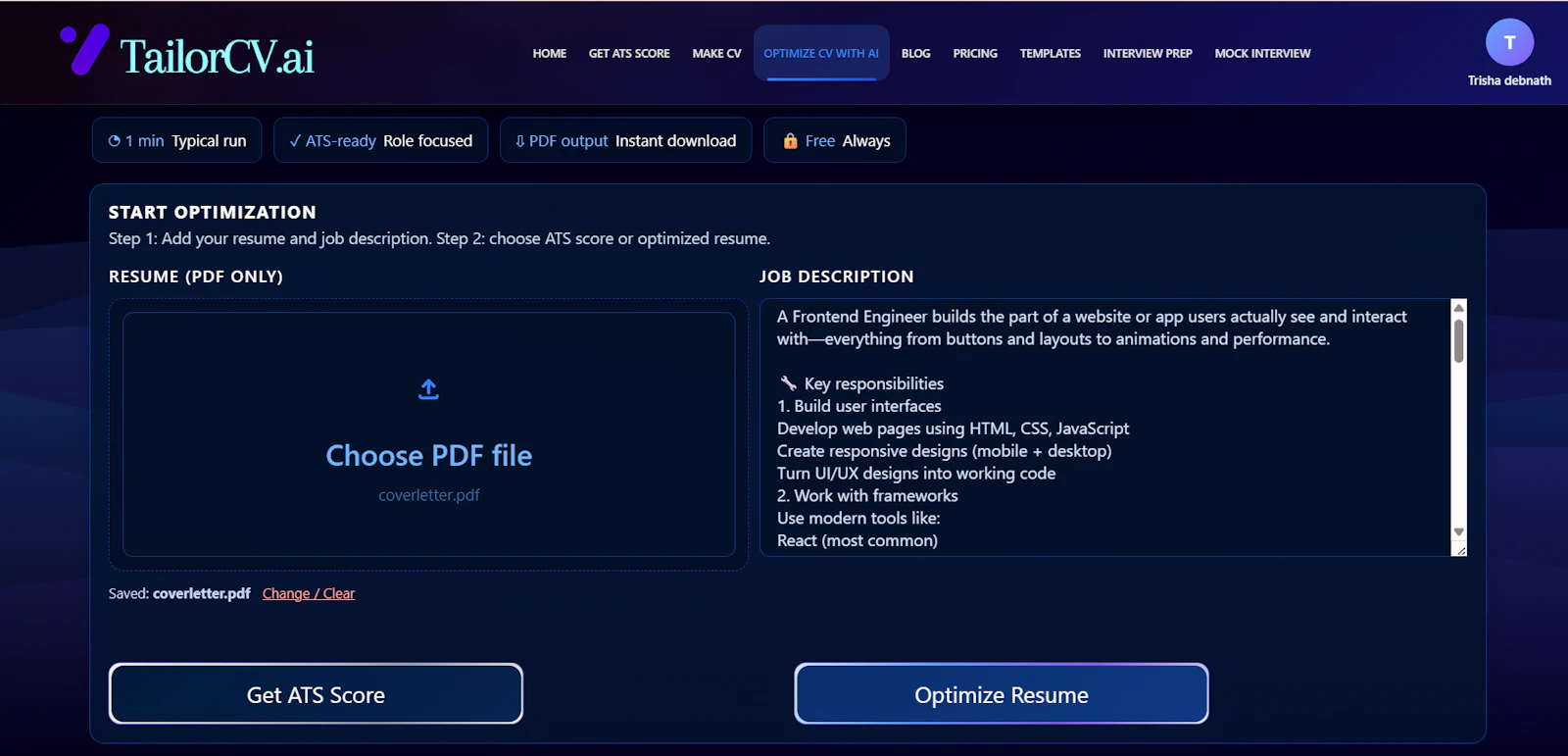Click the job description scrollbar up arrow

coord(1458,308)
